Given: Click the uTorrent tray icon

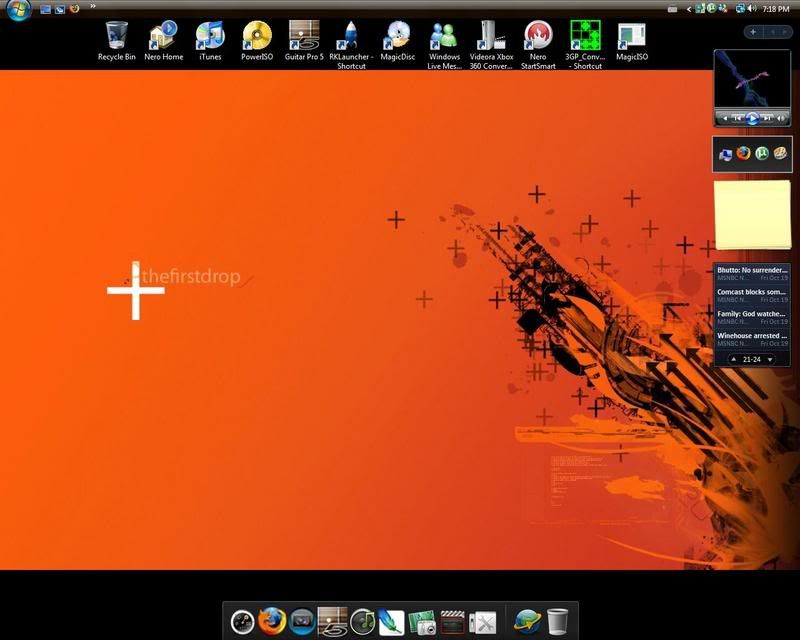Looking at the screenshot, I should pos(711,8).
